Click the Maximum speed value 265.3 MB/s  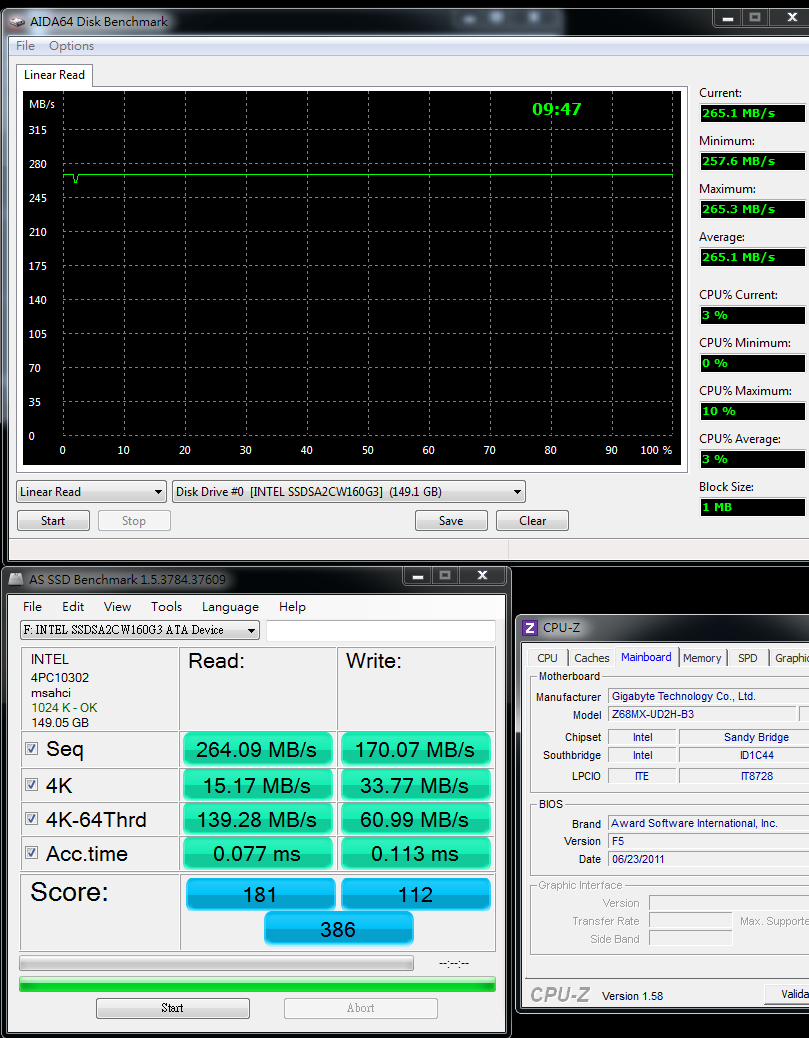[753, 209]
